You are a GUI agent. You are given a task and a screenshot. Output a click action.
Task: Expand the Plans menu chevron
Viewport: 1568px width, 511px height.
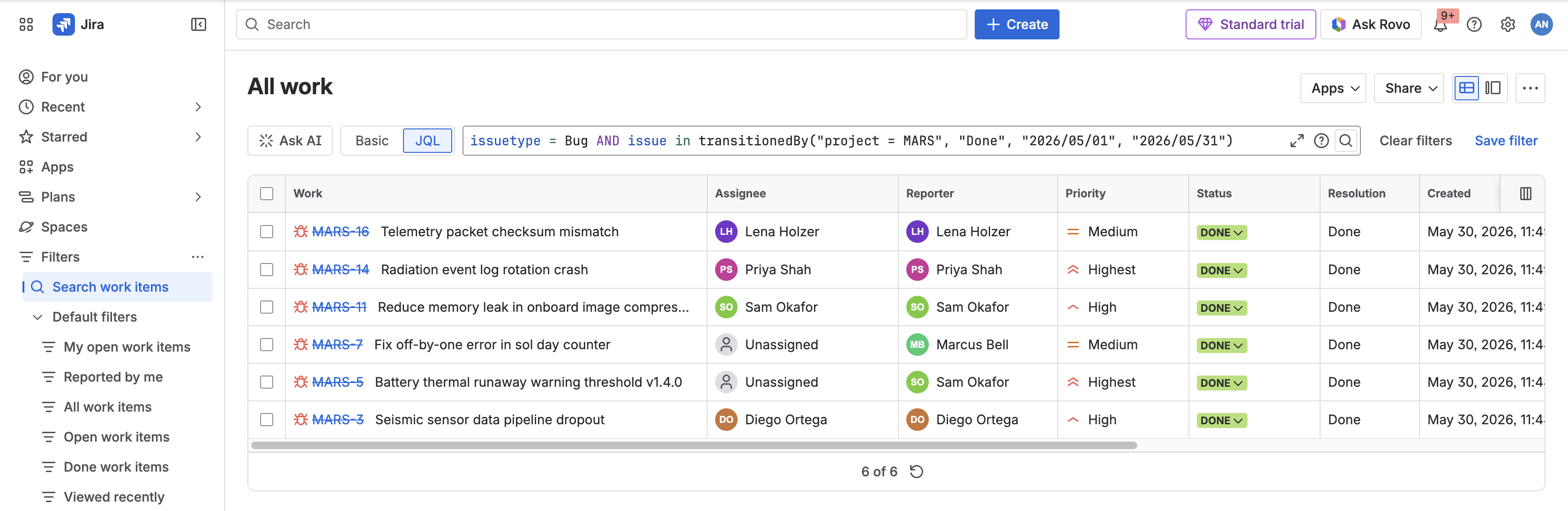(x=198, y=197)
